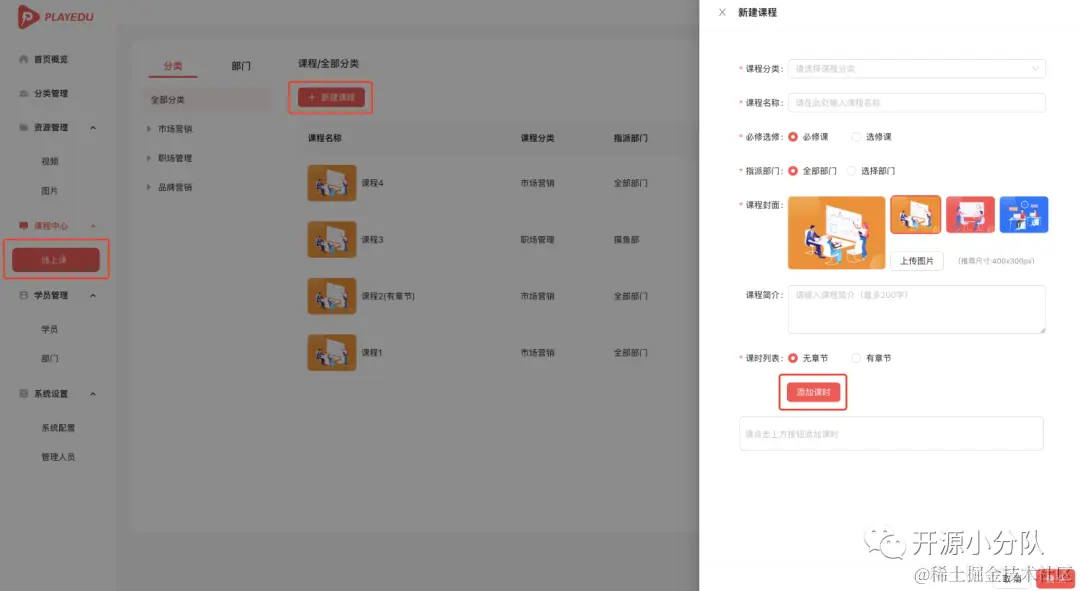Viewport: 1080px width, 591px height.
Task: Click the 课程名称 input field
Action: coord(916,102)
